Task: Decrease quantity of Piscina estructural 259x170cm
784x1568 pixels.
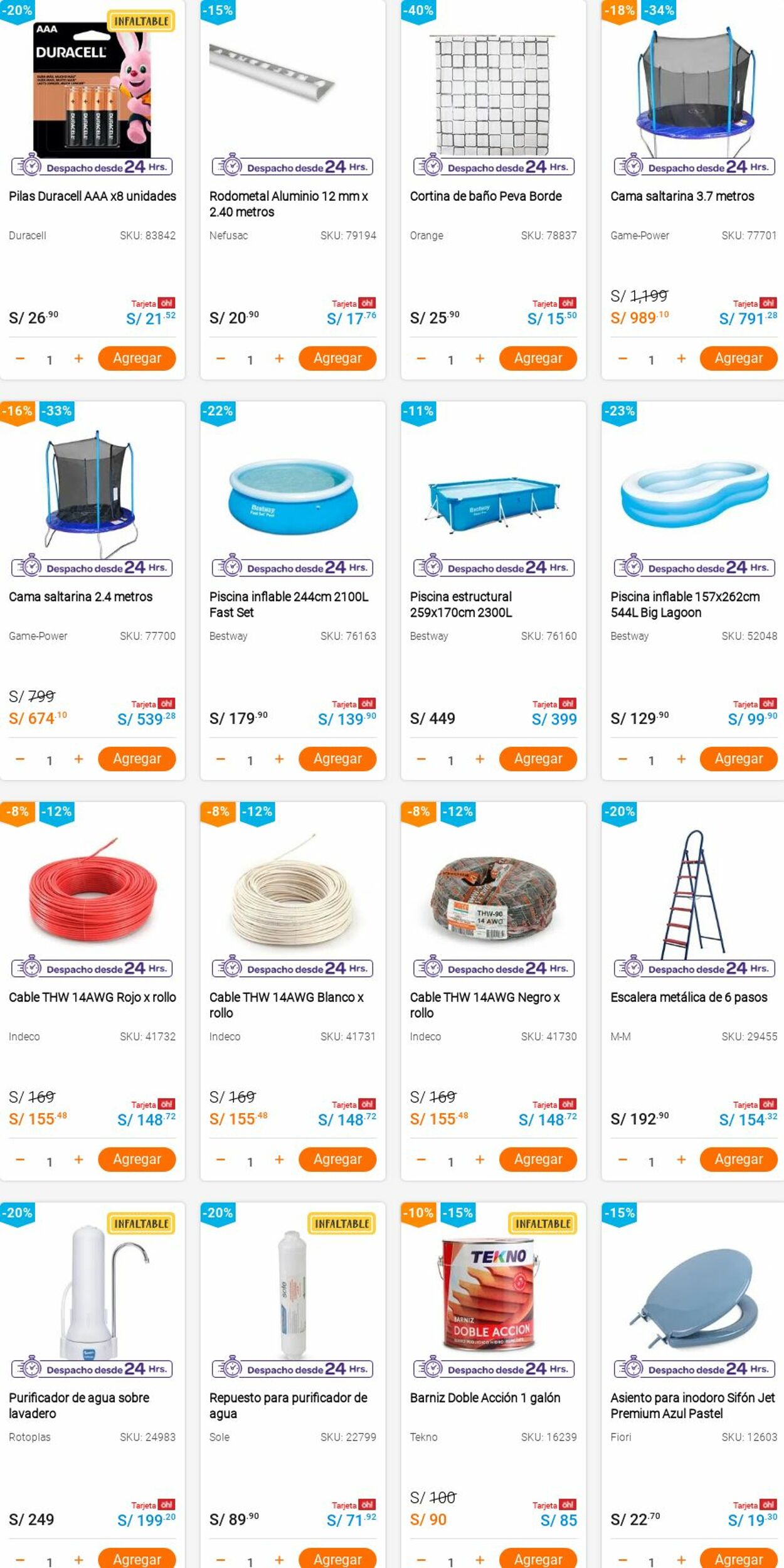Action: tap(421, 759)
